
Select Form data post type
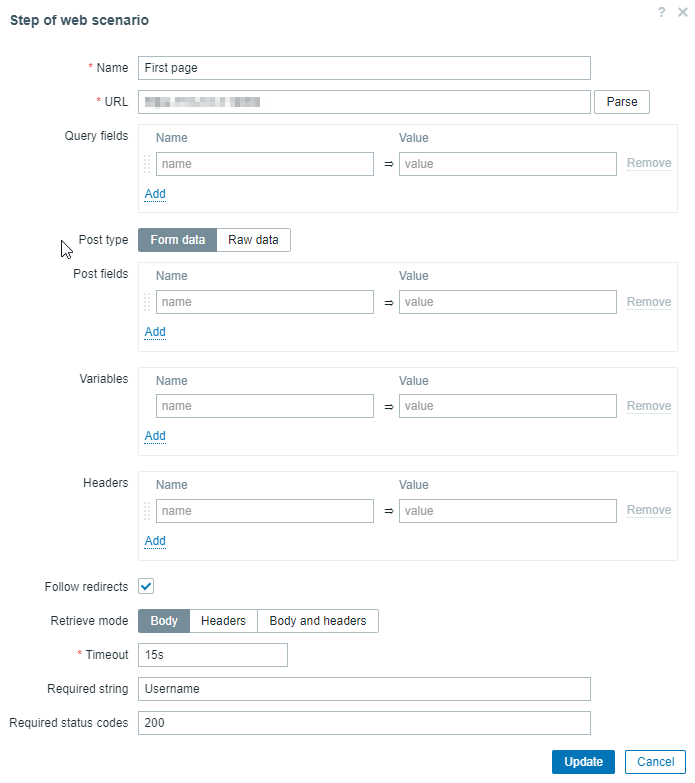pos(177,240)
